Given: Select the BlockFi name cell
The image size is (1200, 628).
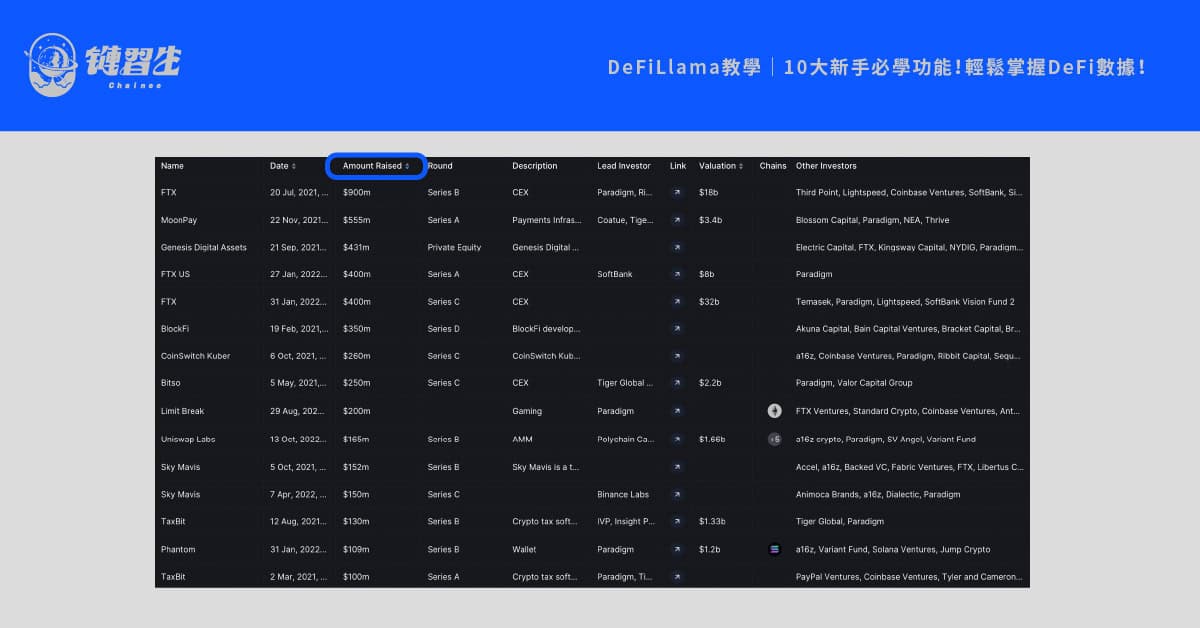Looking at the screenshot, I should click(175, 328).
